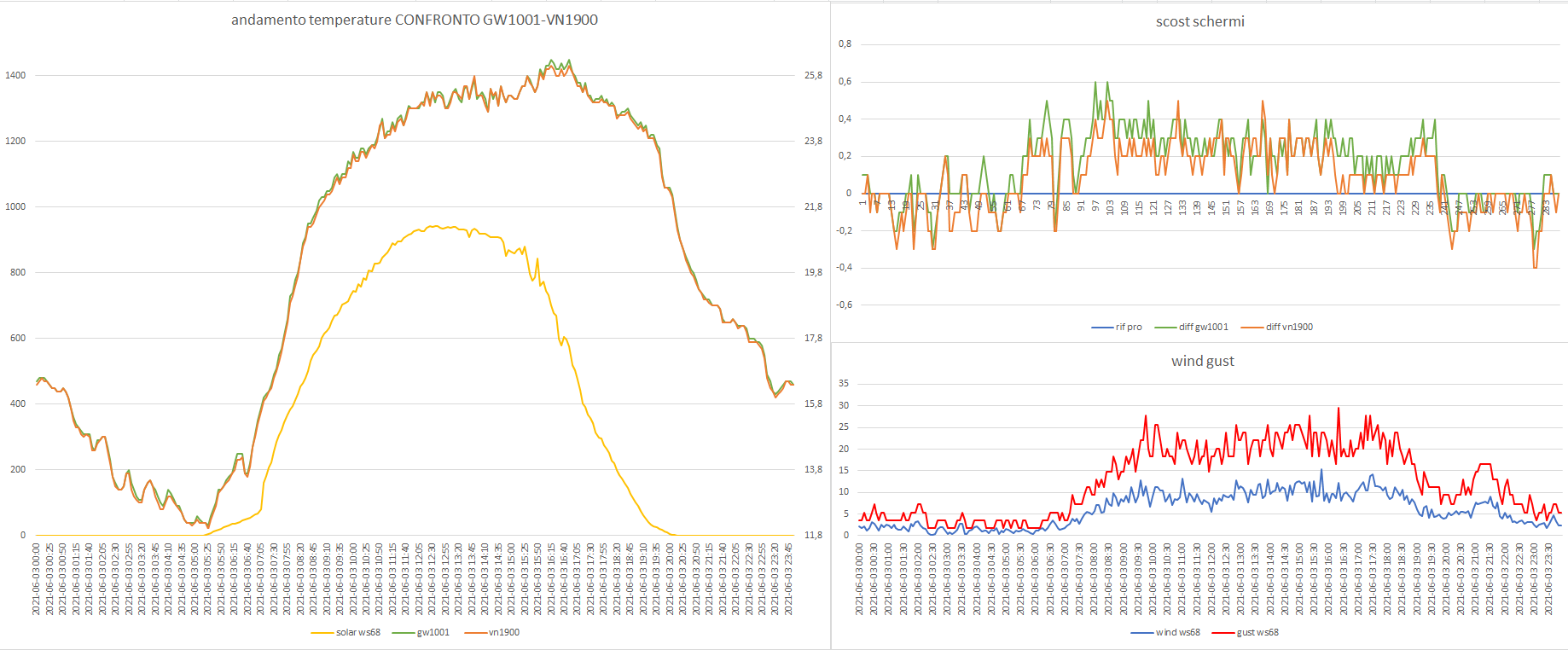The height and width of the screenshot is (650, 1568).
Task: Click the yellow line marker beside 'solar ws68'
Action: pyautogui.click(x=322, y=633)
